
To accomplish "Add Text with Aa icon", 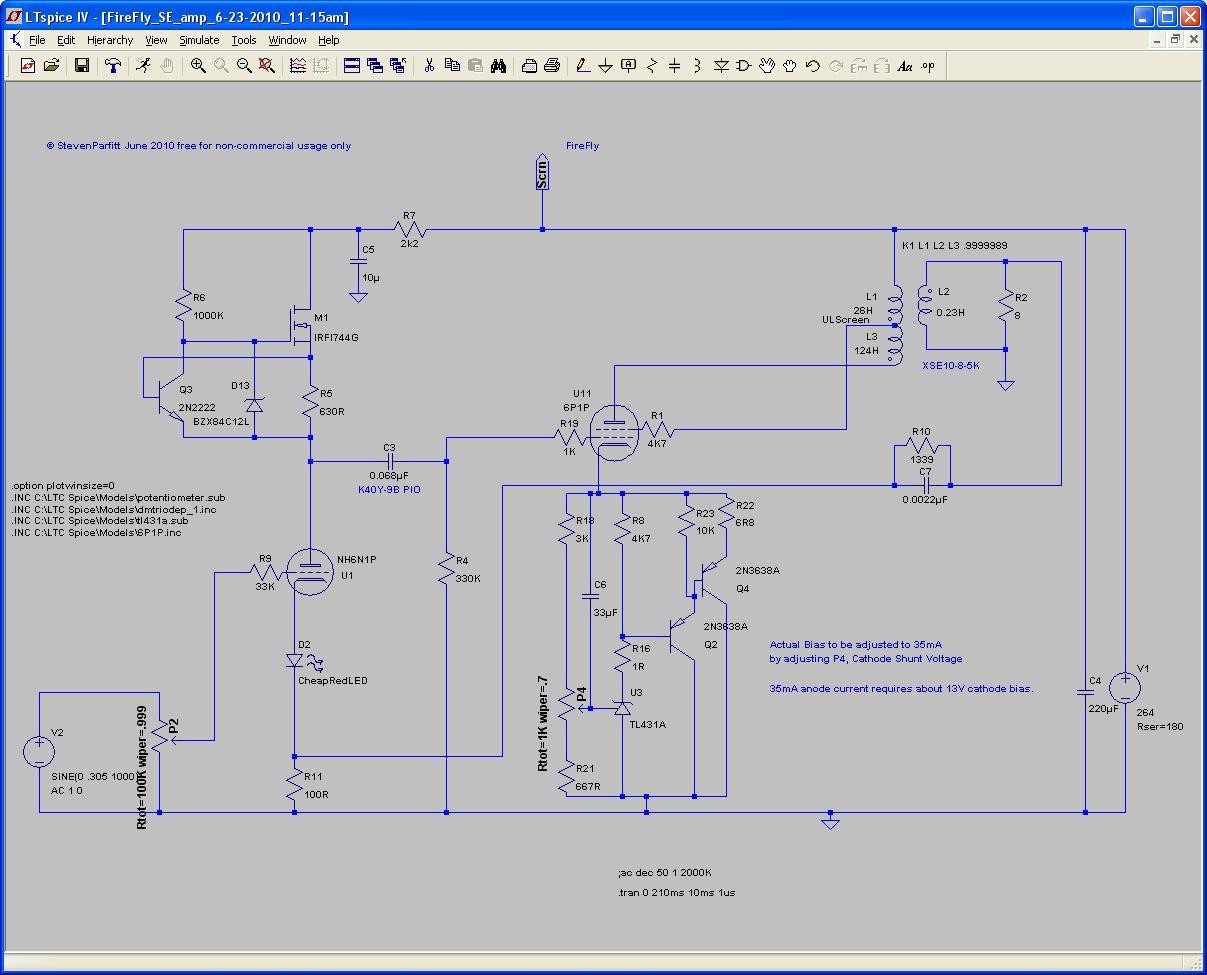I will (x=905, y=66).
